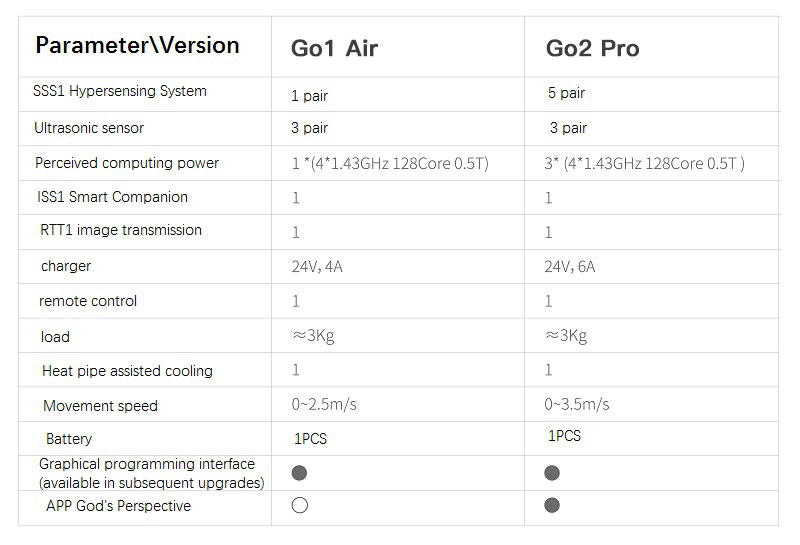This screenshot has width=800, height=545.
Task: Click the Heat pipe assisted cooling label
Action: point(127,371)
